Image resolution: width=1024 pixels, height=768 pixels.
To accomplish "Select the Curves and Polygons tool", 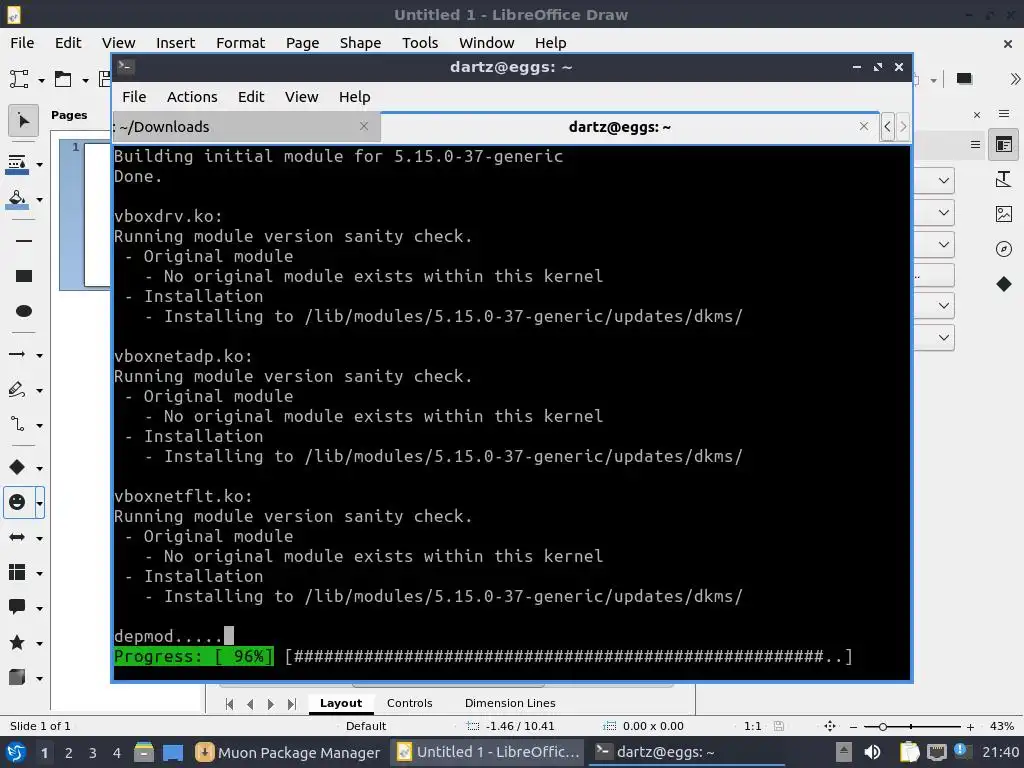I will point(17,390).
